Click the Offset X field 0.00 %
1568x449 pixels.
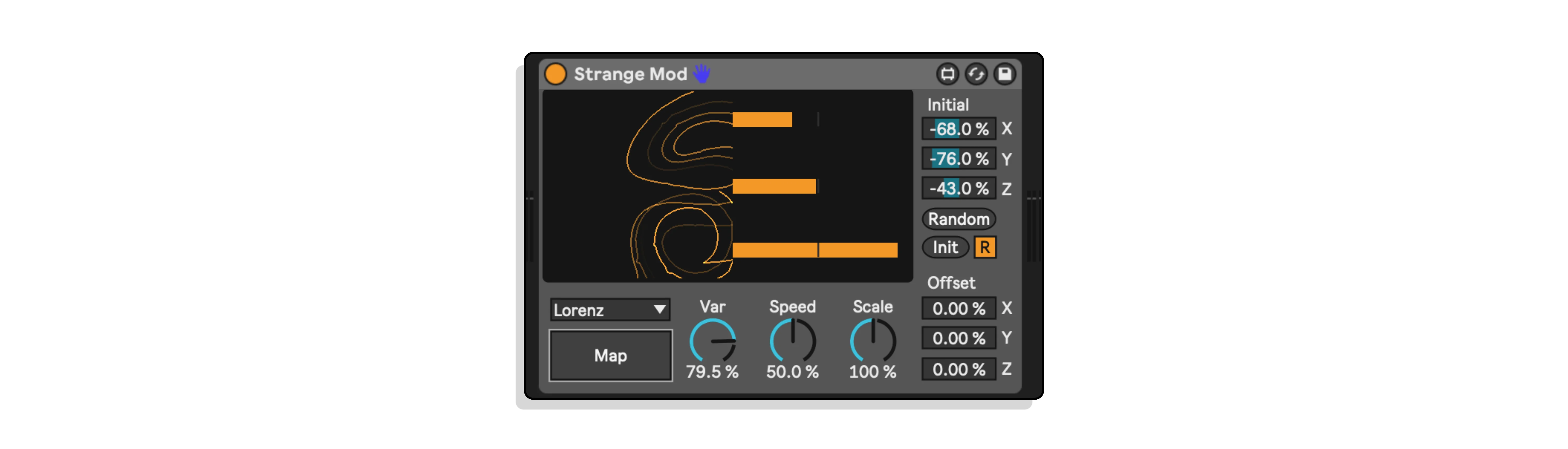coord(959,309)
